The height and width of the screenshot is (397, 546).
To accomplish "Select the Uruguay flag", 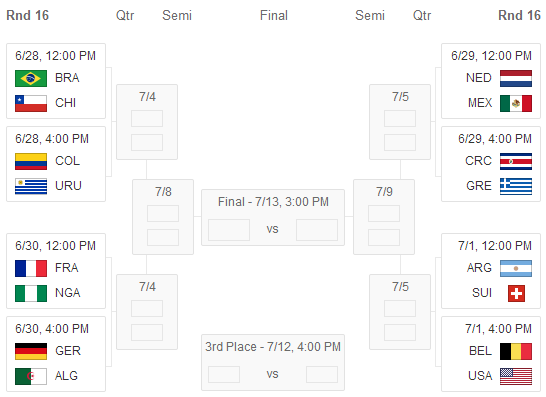I will pos(31,186).
